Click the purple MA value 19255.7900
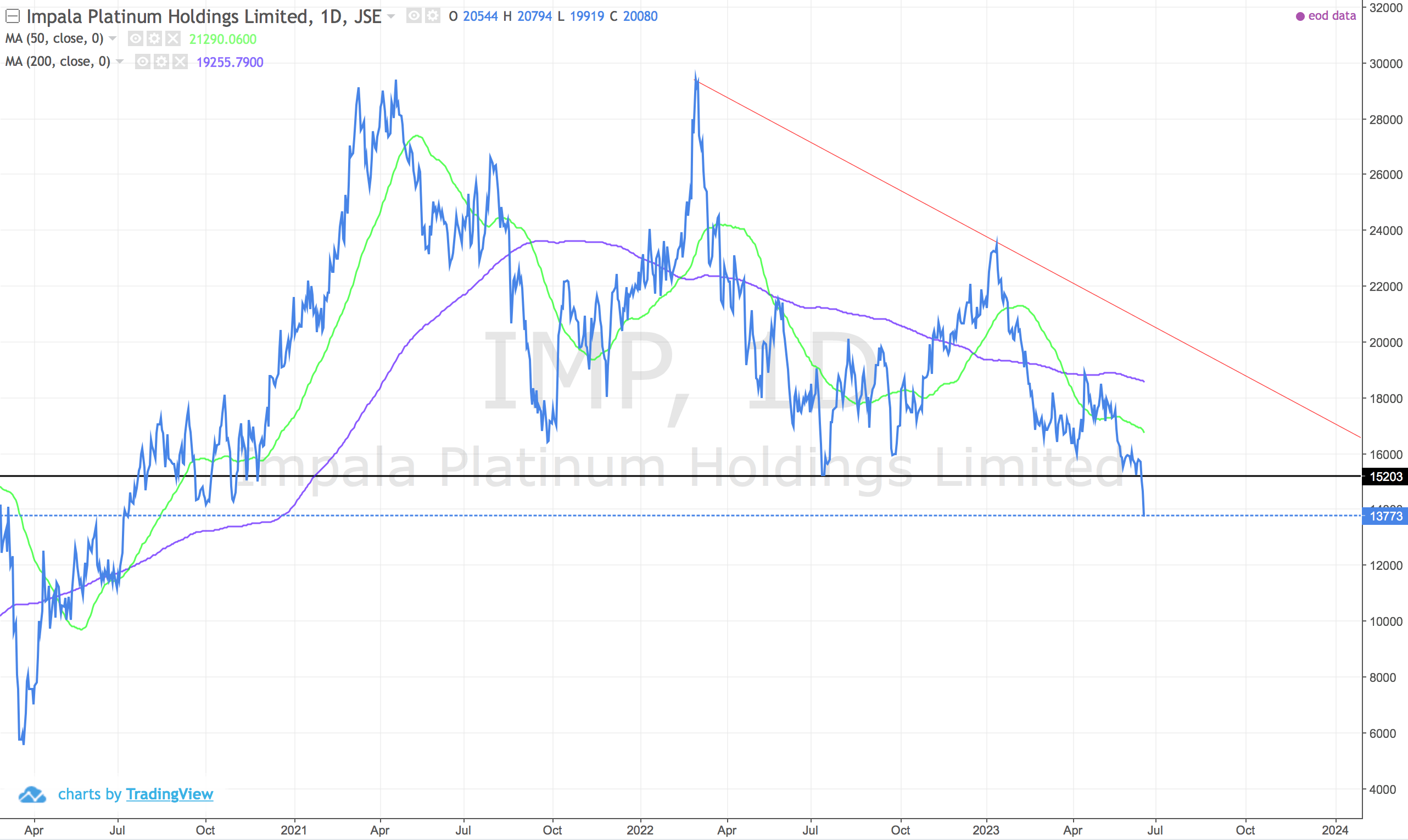Image resolution: width=1408 pixels, height=840 pixels. point(230,62)
